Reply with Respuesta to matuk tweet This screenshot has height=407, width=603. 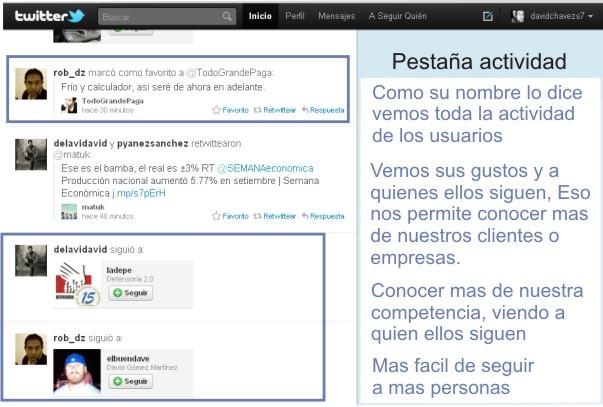coord(323,216)
